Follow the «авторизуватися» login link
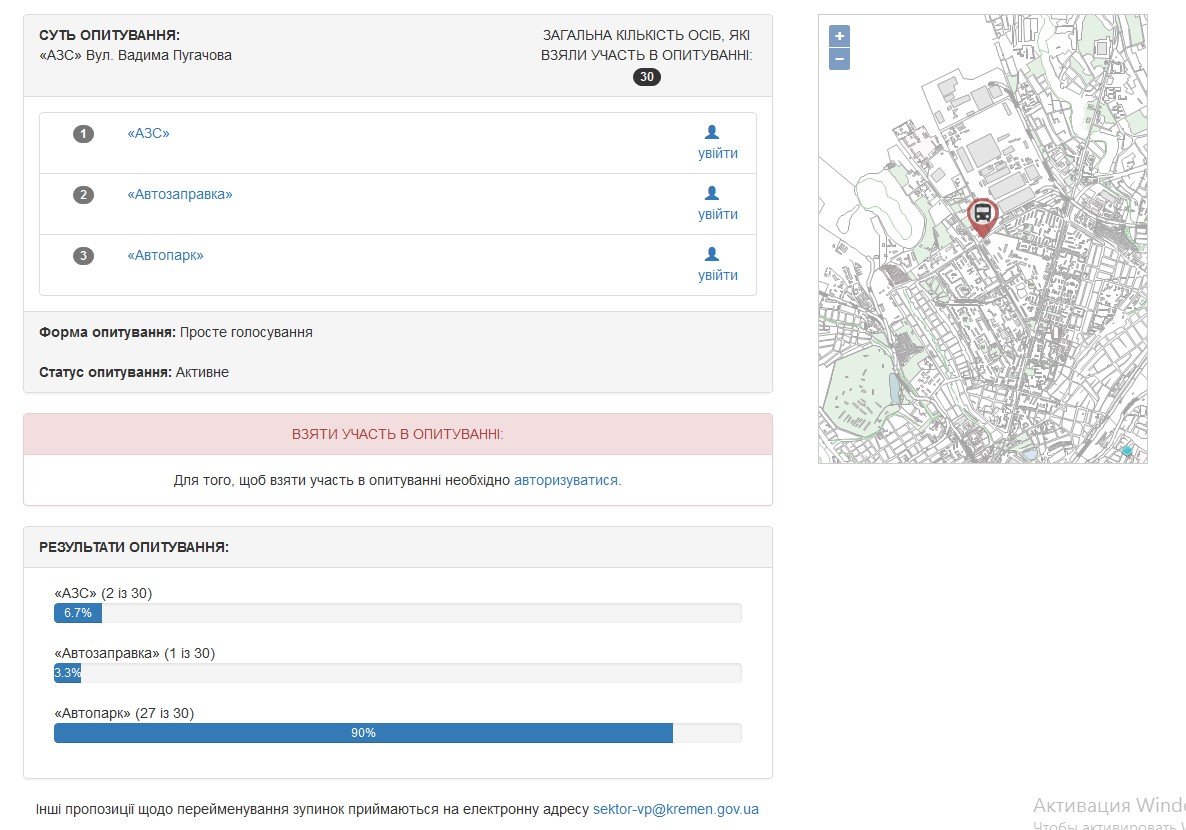Viewport: 1186px width, 830px height. (x=566, y=480)
